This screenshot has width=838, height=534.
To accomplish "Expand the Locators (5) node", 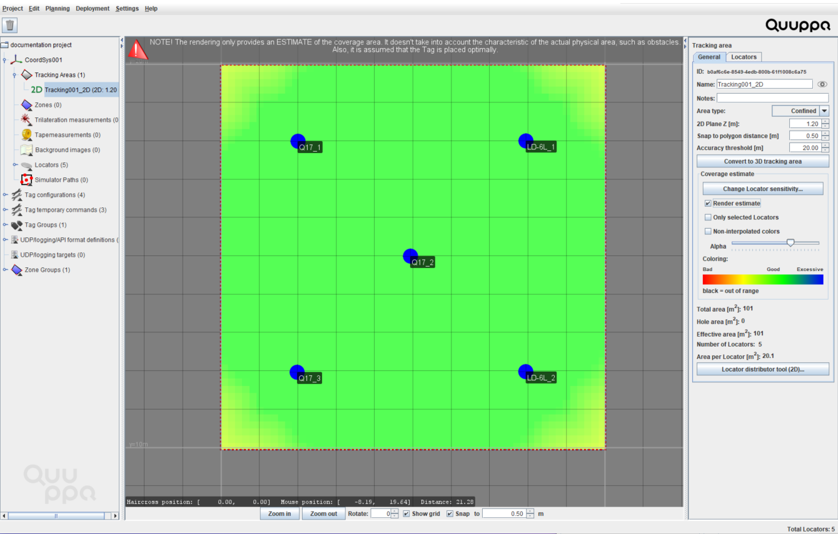I will (14, 165).
